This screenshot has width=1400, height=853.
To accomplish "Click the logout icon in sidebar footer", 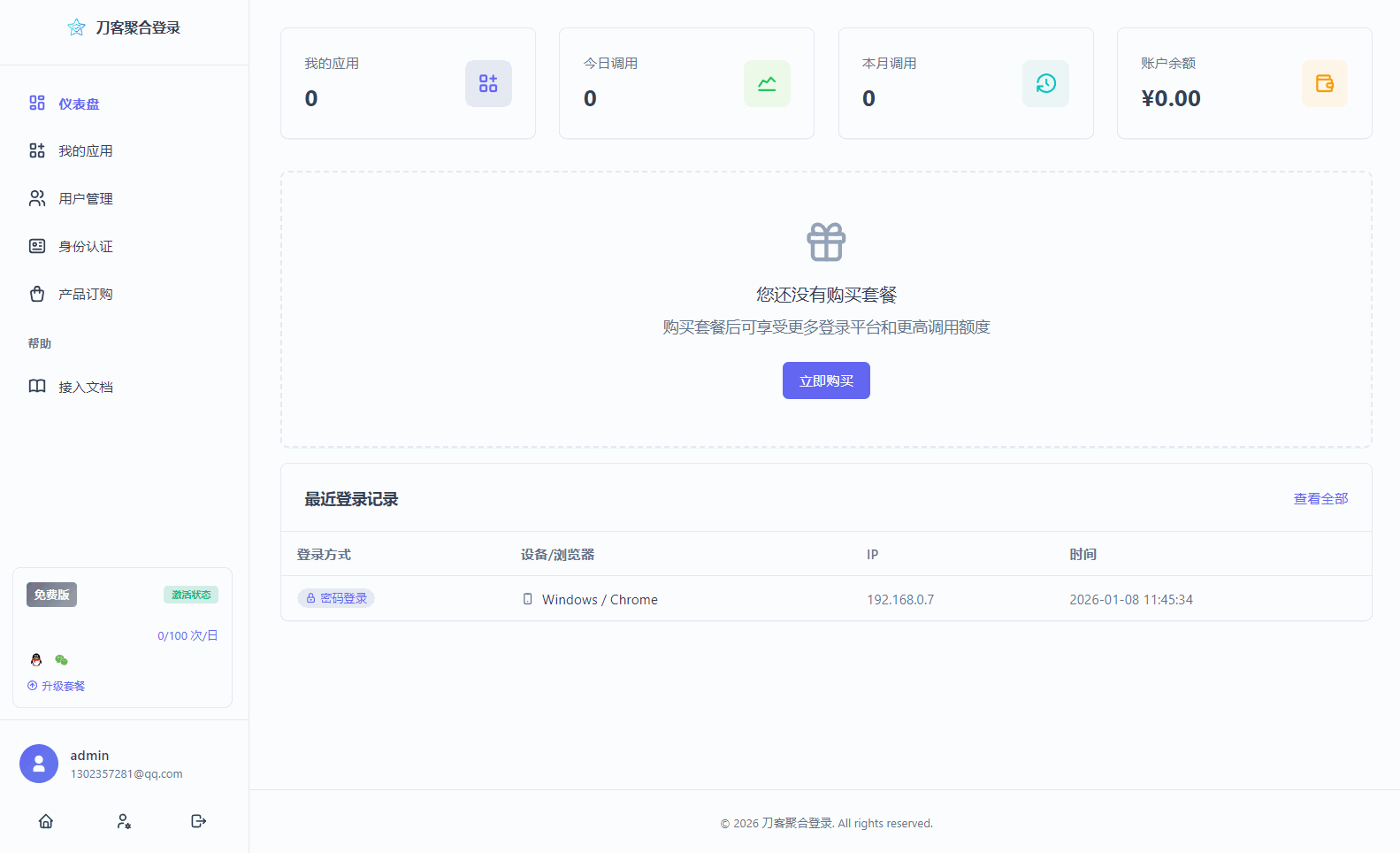I will (x=199, y=821).
